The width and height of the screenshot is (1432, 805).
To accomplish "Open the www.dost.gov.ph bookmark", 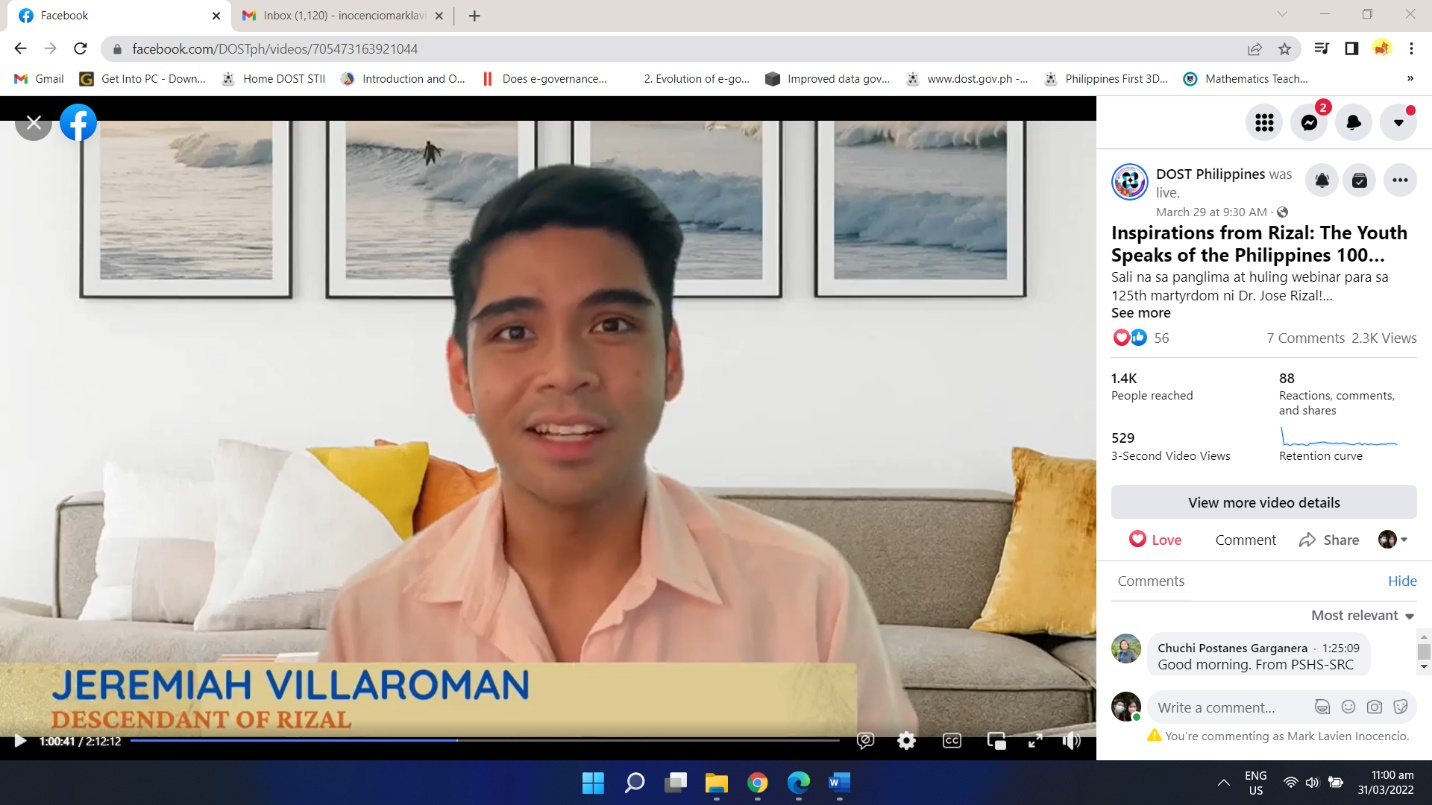I will (967, 79).
